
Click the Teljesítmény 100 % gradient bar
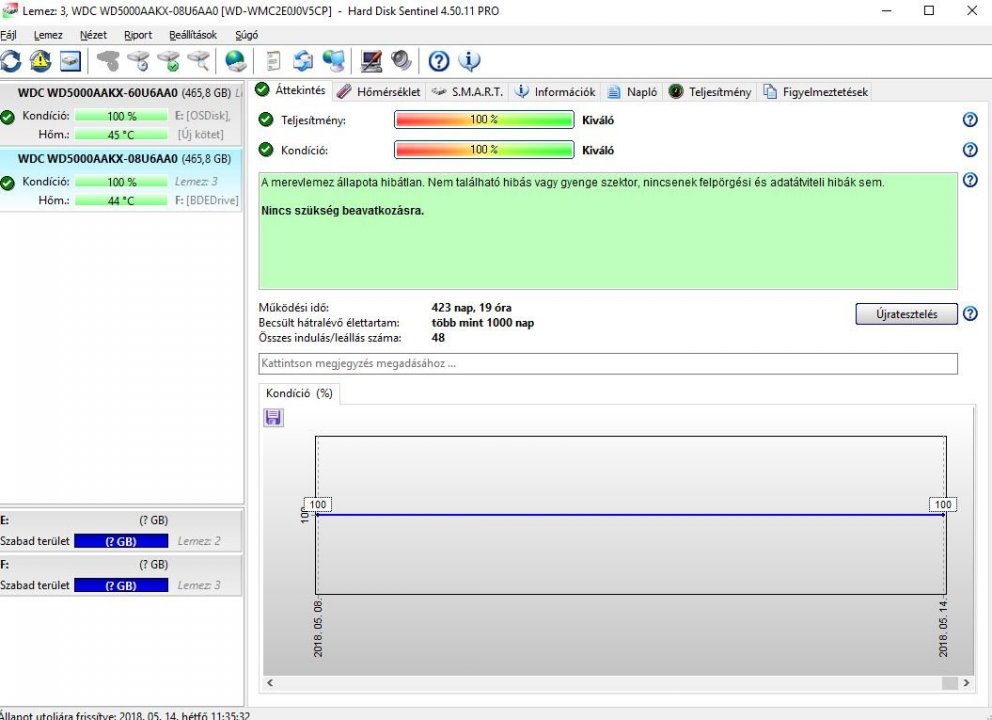(484, 120)
